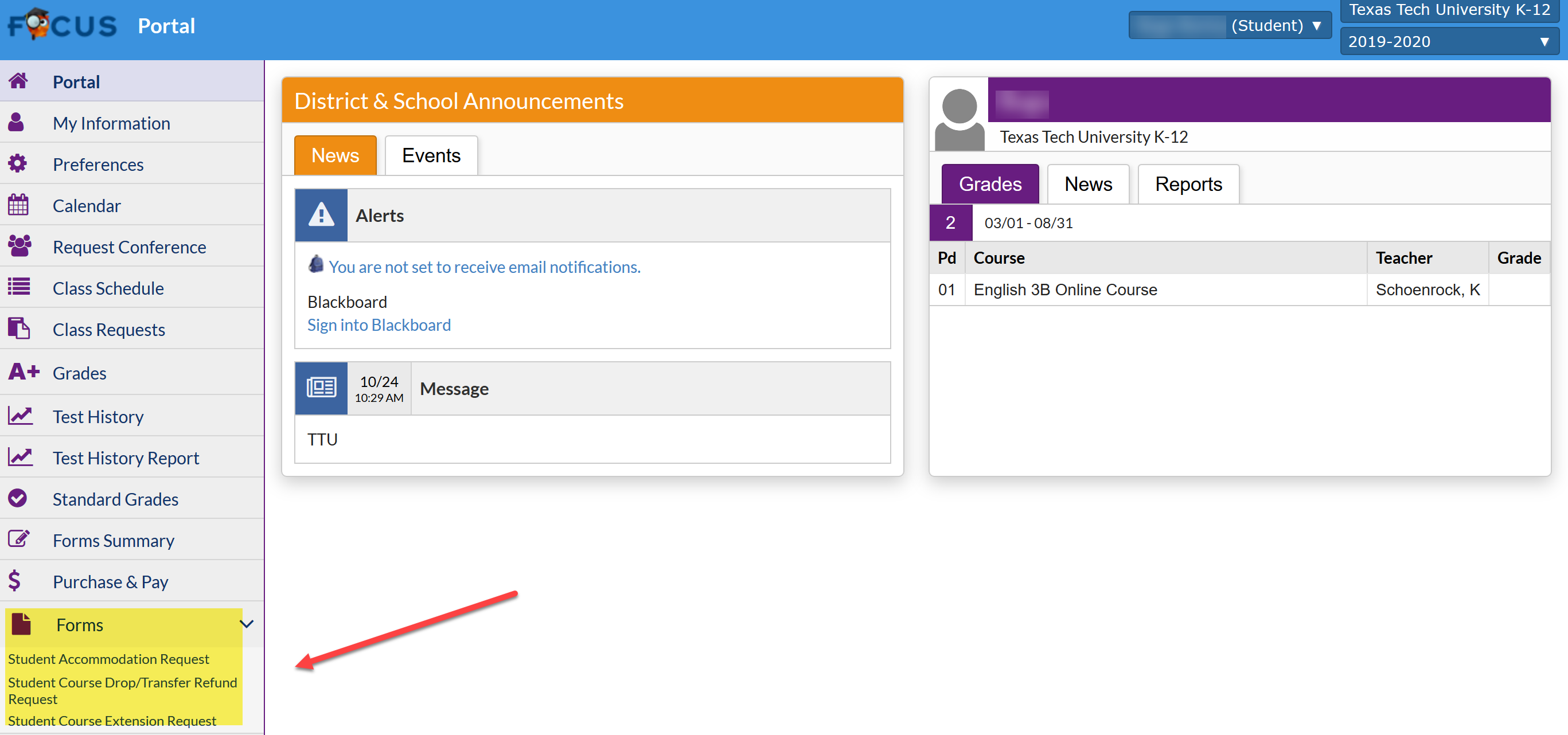Click the Preferences gear icon
Image resolution: width=1568 pixels, height=735 pixels.
pos(18,163)
